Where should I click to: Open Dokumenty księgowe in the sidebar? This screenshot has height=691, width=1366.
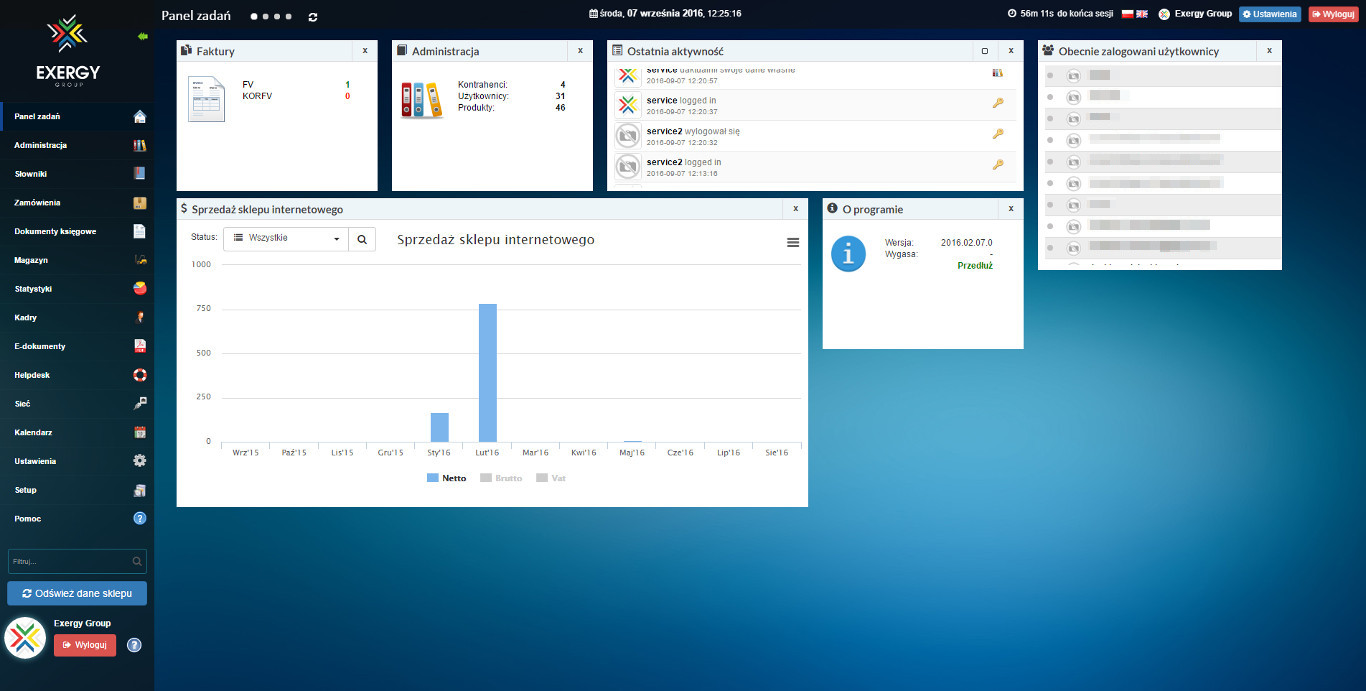tap(77, 231)
